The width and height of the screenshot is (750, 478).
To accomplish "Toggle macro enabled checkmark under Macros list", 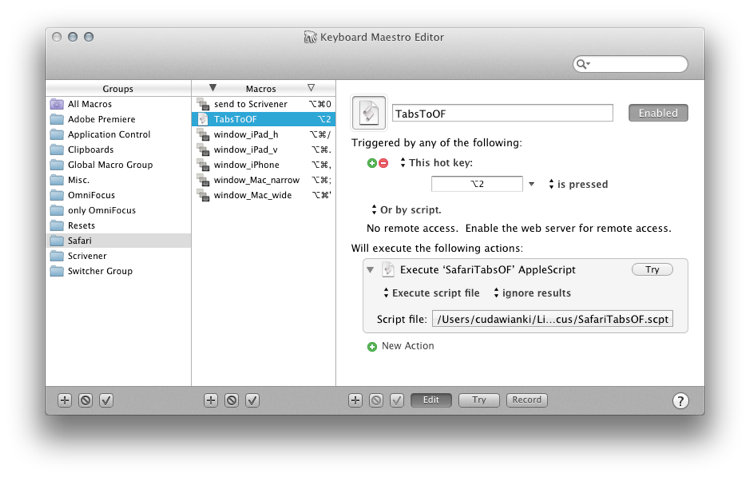I will (253, 400).
